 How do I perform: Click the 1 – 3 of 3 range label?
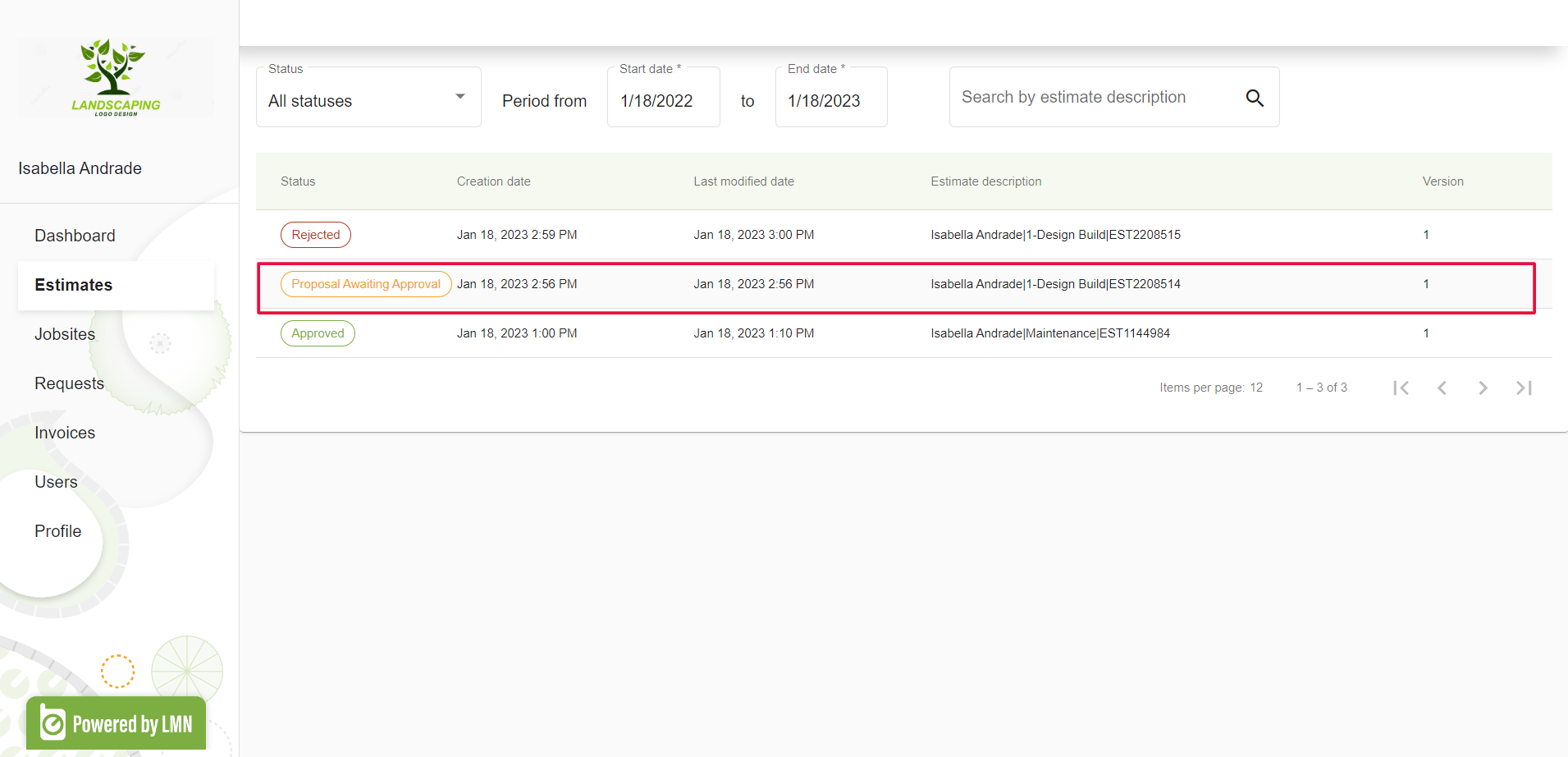tap(1322, 388)
